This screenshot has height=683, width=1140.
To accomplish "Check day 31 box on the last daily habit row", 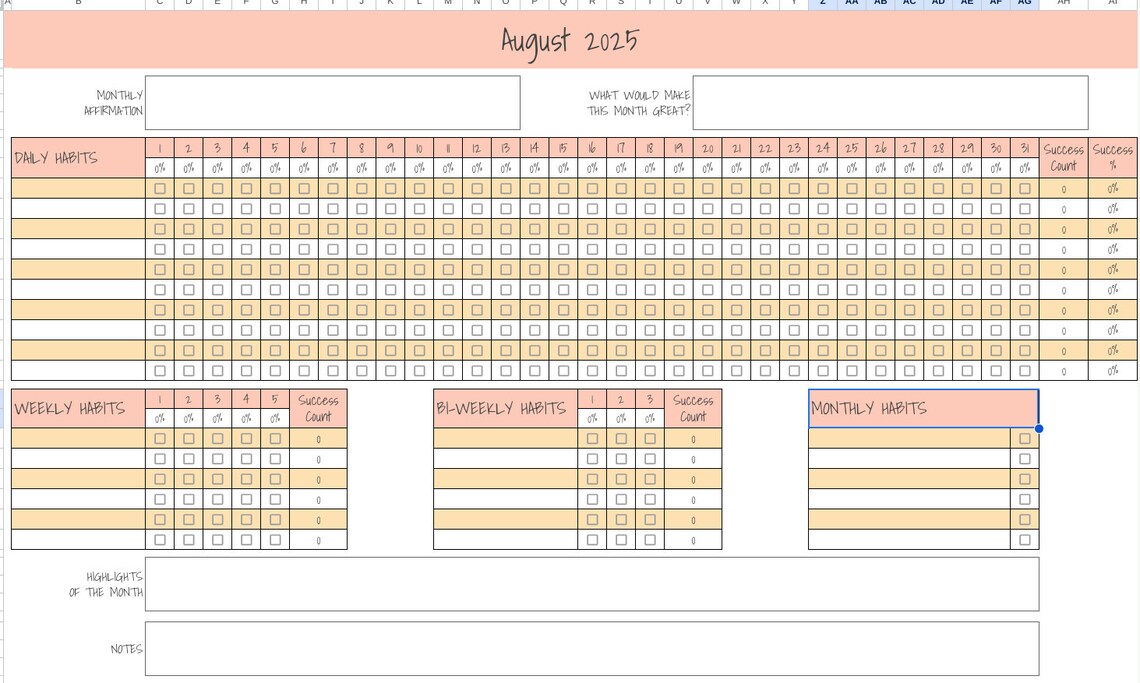I will point(1024,371).
